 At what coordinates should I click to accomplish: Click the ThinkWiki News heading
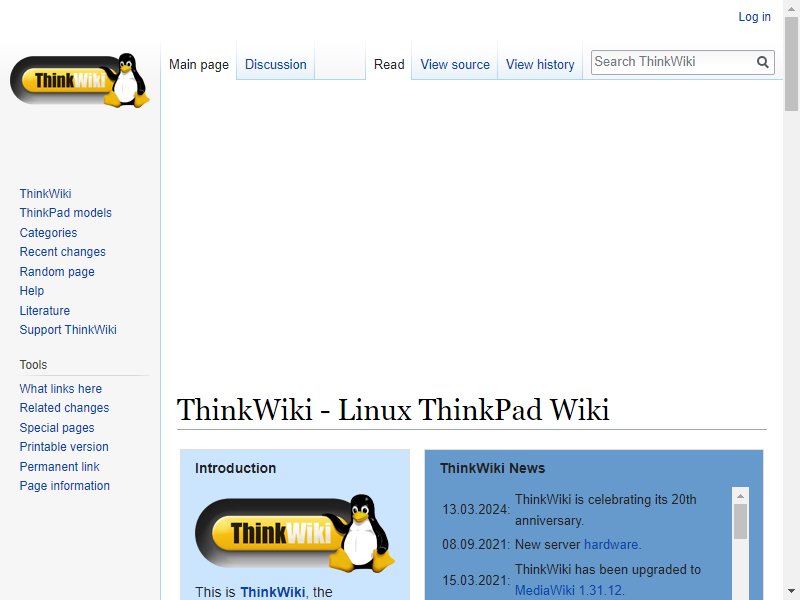click(492, 468)
